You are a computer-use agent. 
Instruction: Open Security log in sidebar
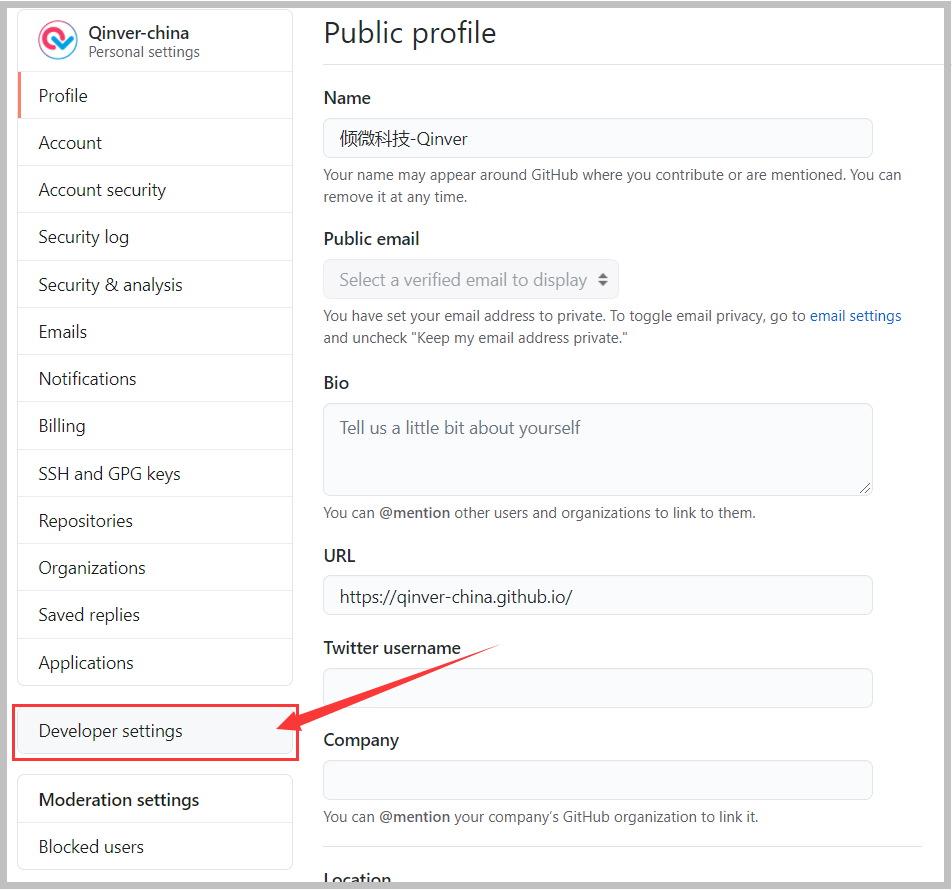coord(83,237)
